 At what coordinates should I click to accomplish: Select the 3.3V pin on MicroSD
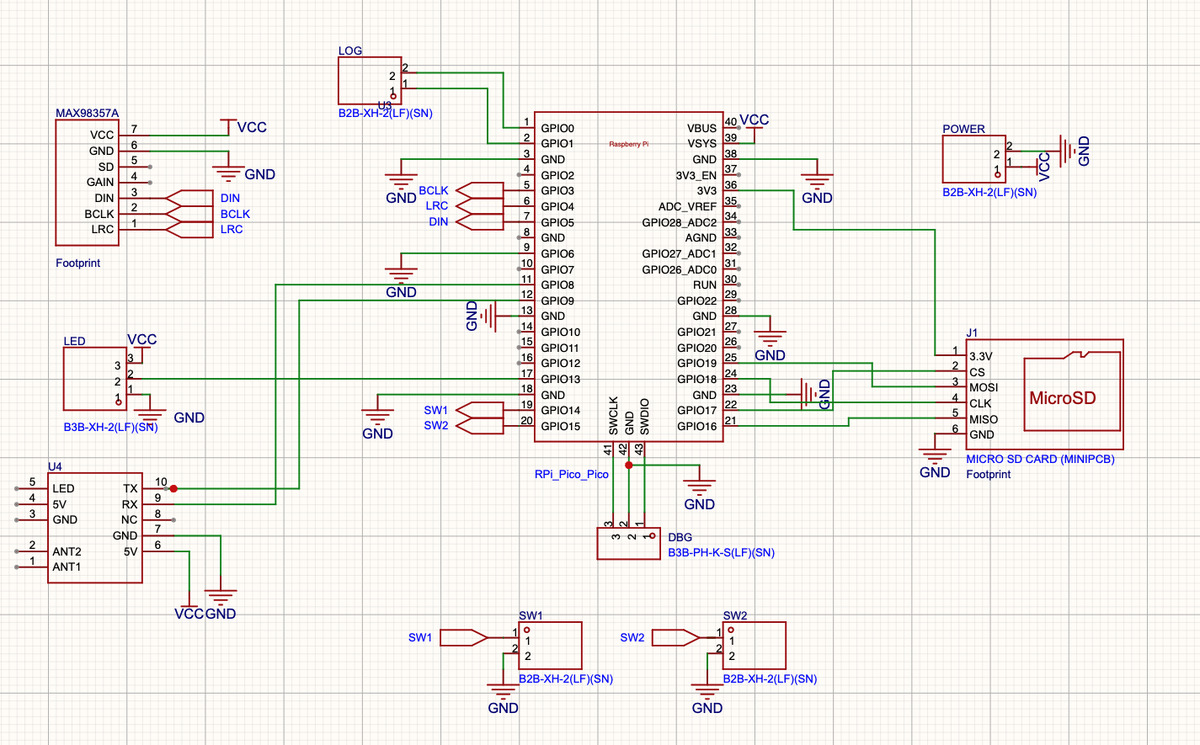coord(981,355)
